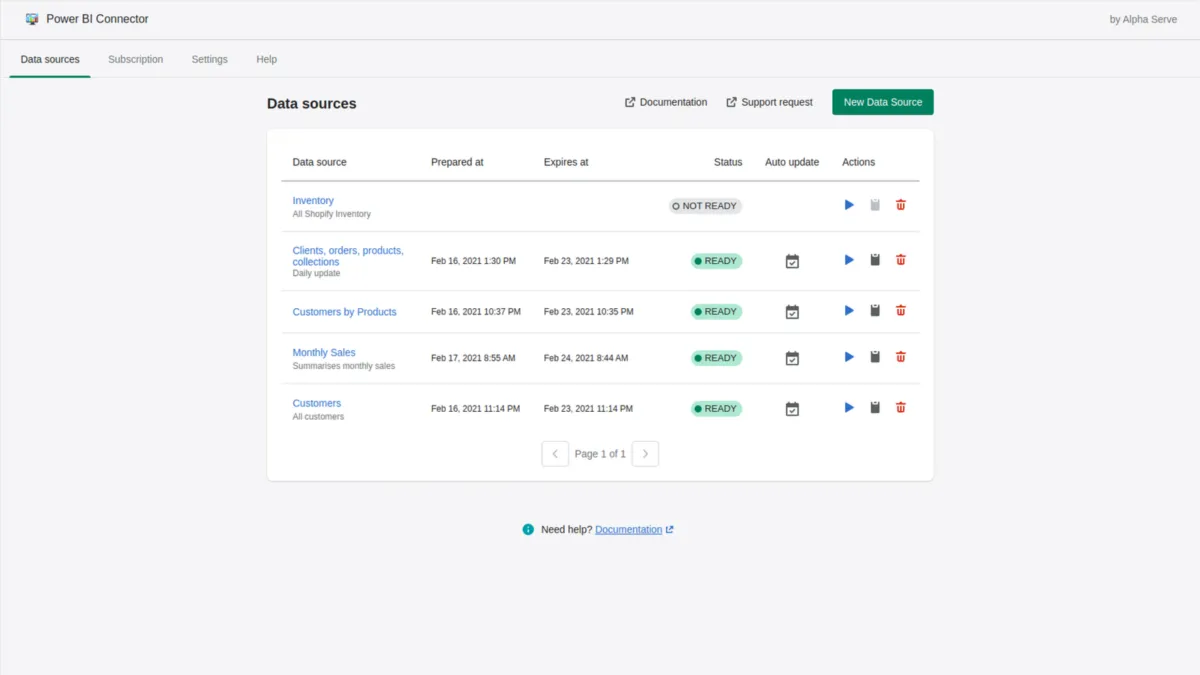Delete the Customers by Products data source
Screen dimensions: 1200x675
900,311
